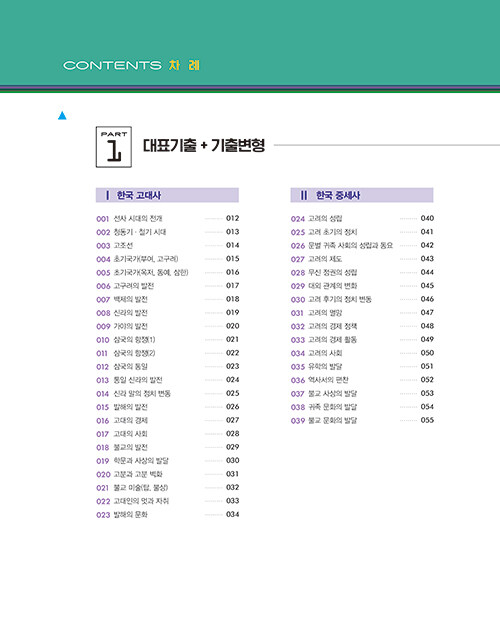Open entry 006 고구려의 발전
500x643 pixels.
tap(167, 286)
